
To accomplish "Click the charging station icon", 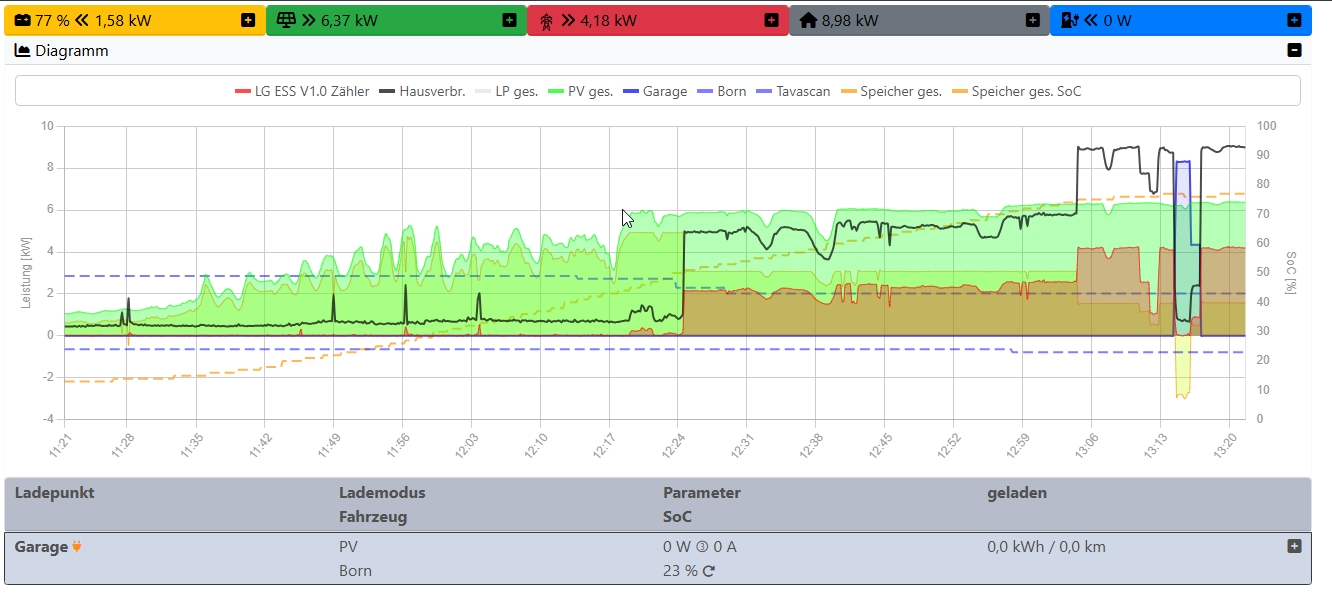I will pyautogui.click(x=1069, y=20).
